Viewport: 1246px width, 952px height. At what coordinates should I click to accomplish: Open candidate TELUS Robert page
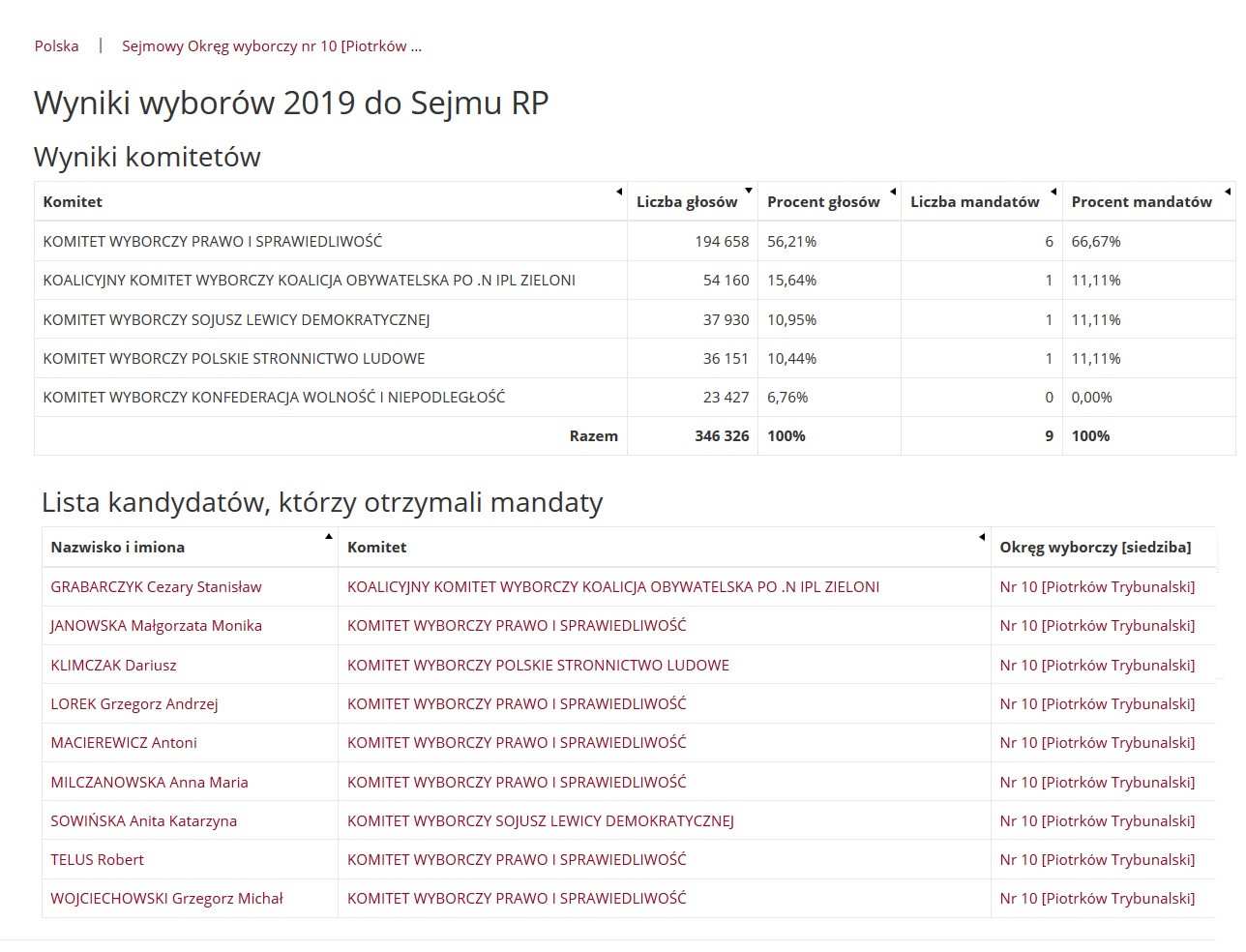coord(97,860)
